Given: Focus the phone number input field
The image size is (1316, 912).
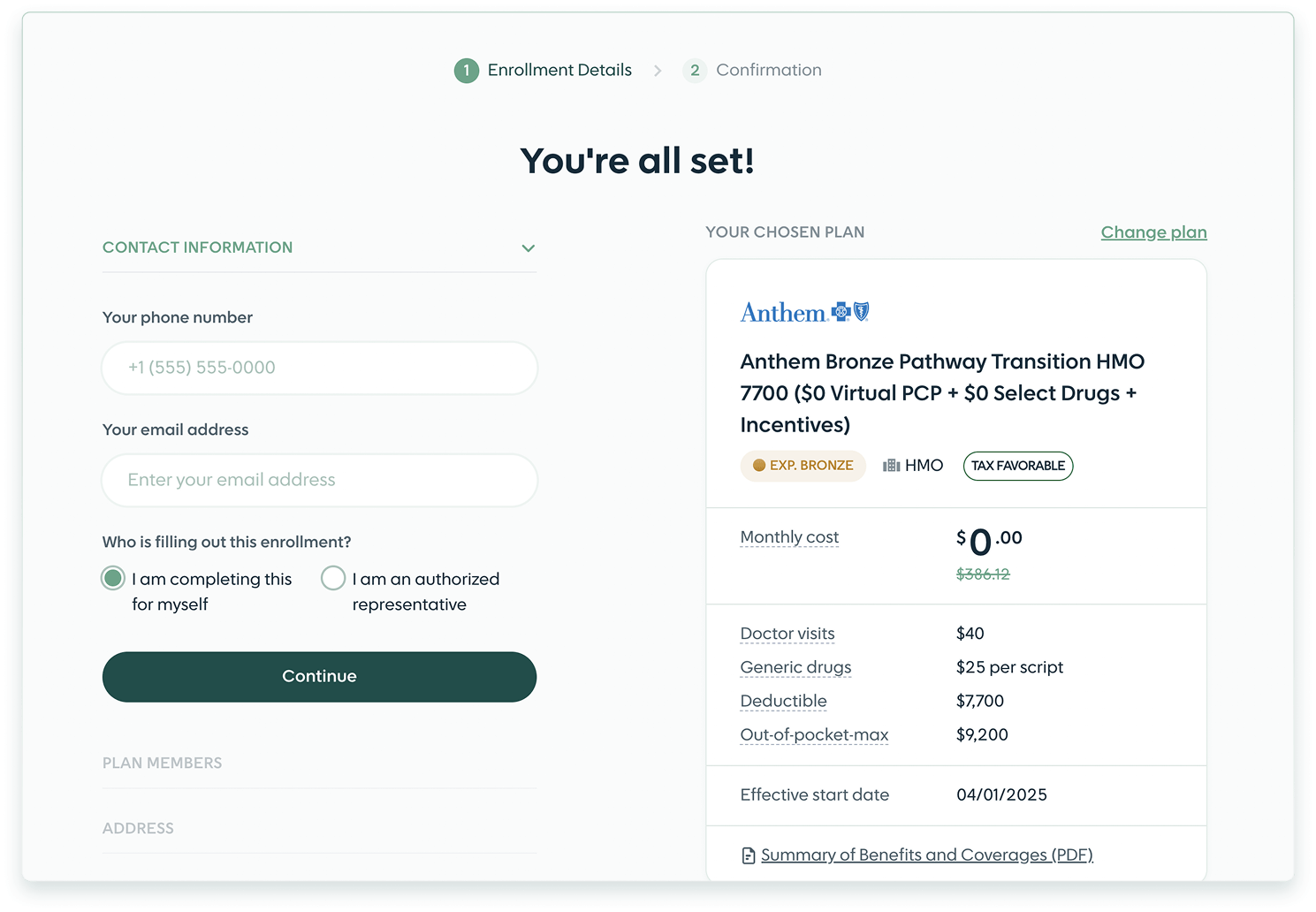Looking at the screenshot, I should tap(319, 368).
